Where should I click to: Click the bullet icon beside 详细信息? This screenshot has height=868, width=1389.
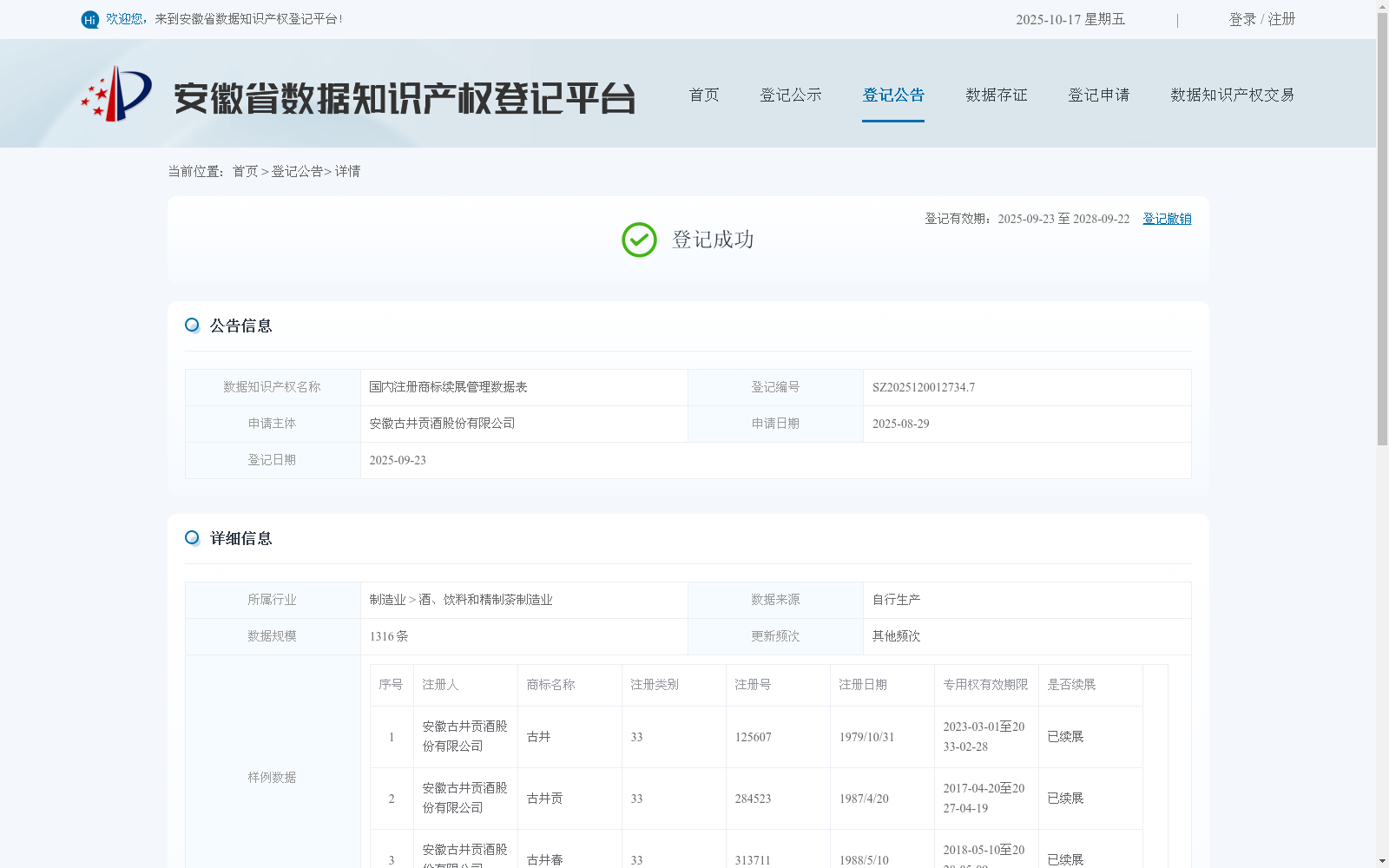(x=193, y=538)
